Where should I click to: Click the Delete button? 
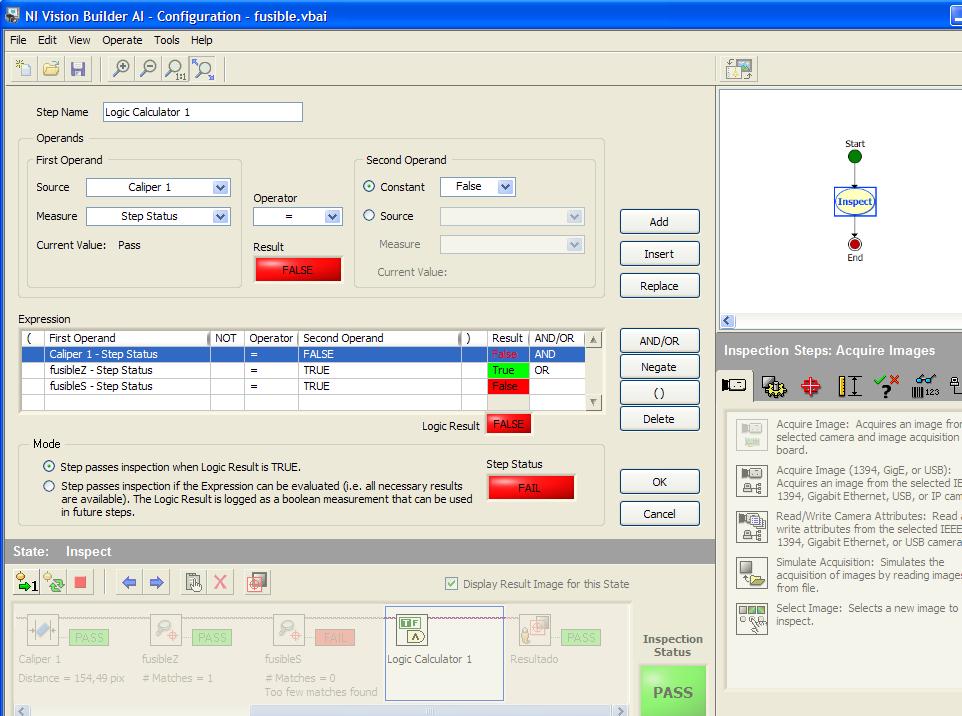click(x=660, y=419)
